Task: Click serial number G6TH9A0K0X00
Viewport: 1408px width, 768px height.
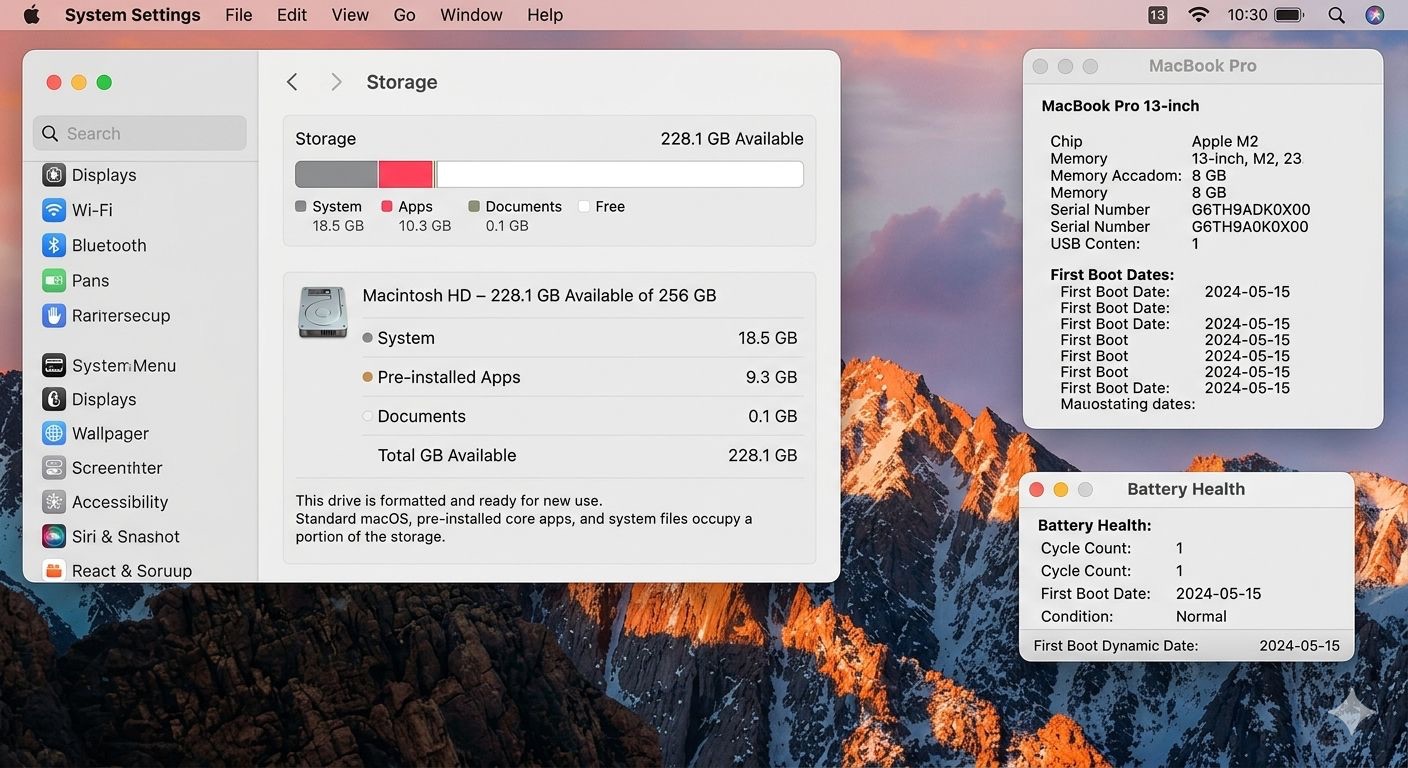Action: pos(1250,226)
